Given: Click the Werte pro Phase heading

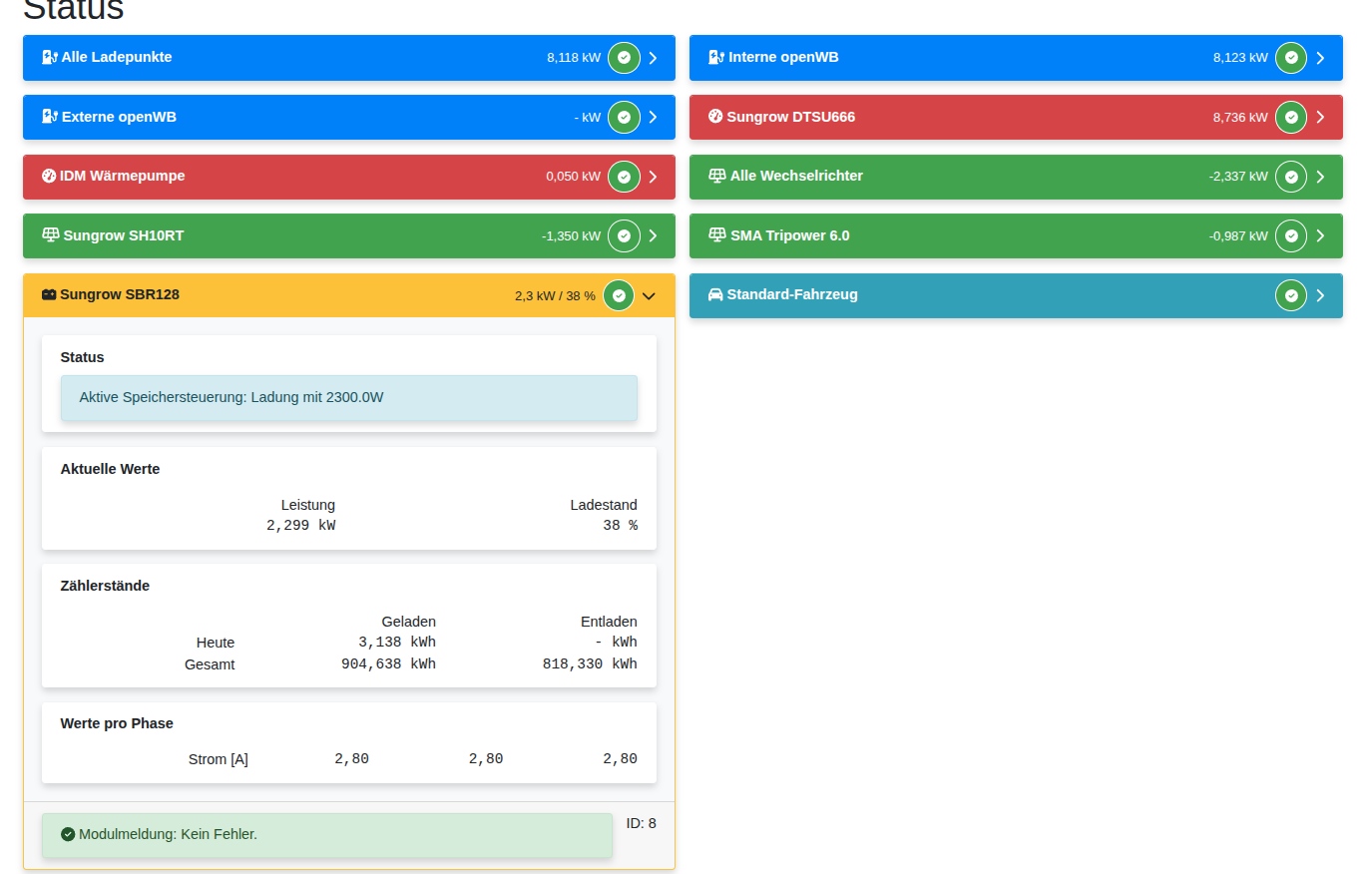Looking at the screenshot, I should point(117,723).
